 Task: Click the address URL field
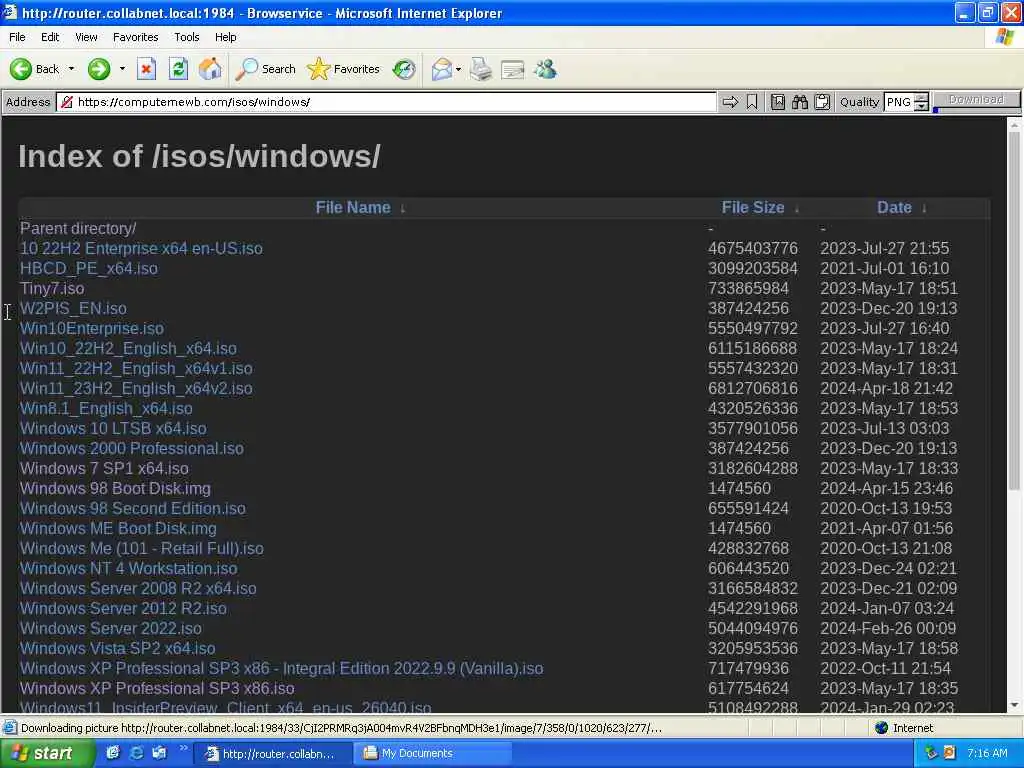(x=387, y=102)
